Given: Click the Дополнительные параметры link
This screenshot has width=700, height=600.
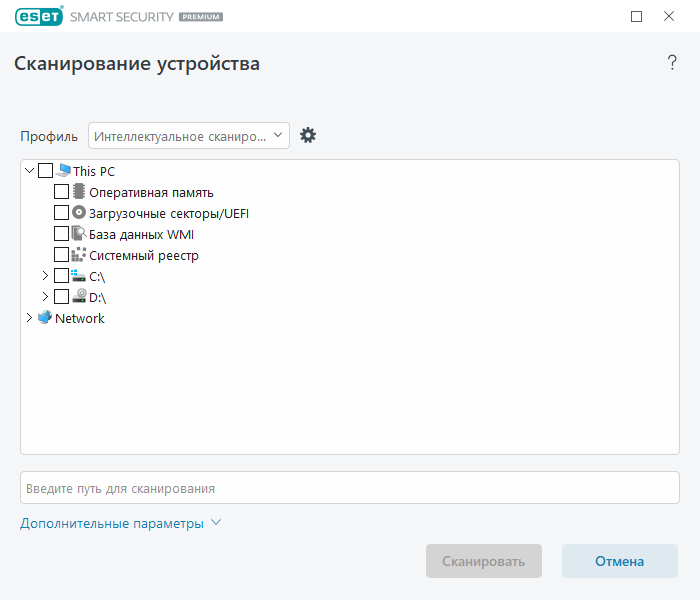Looking at the screenshot, I should point(112,523).
